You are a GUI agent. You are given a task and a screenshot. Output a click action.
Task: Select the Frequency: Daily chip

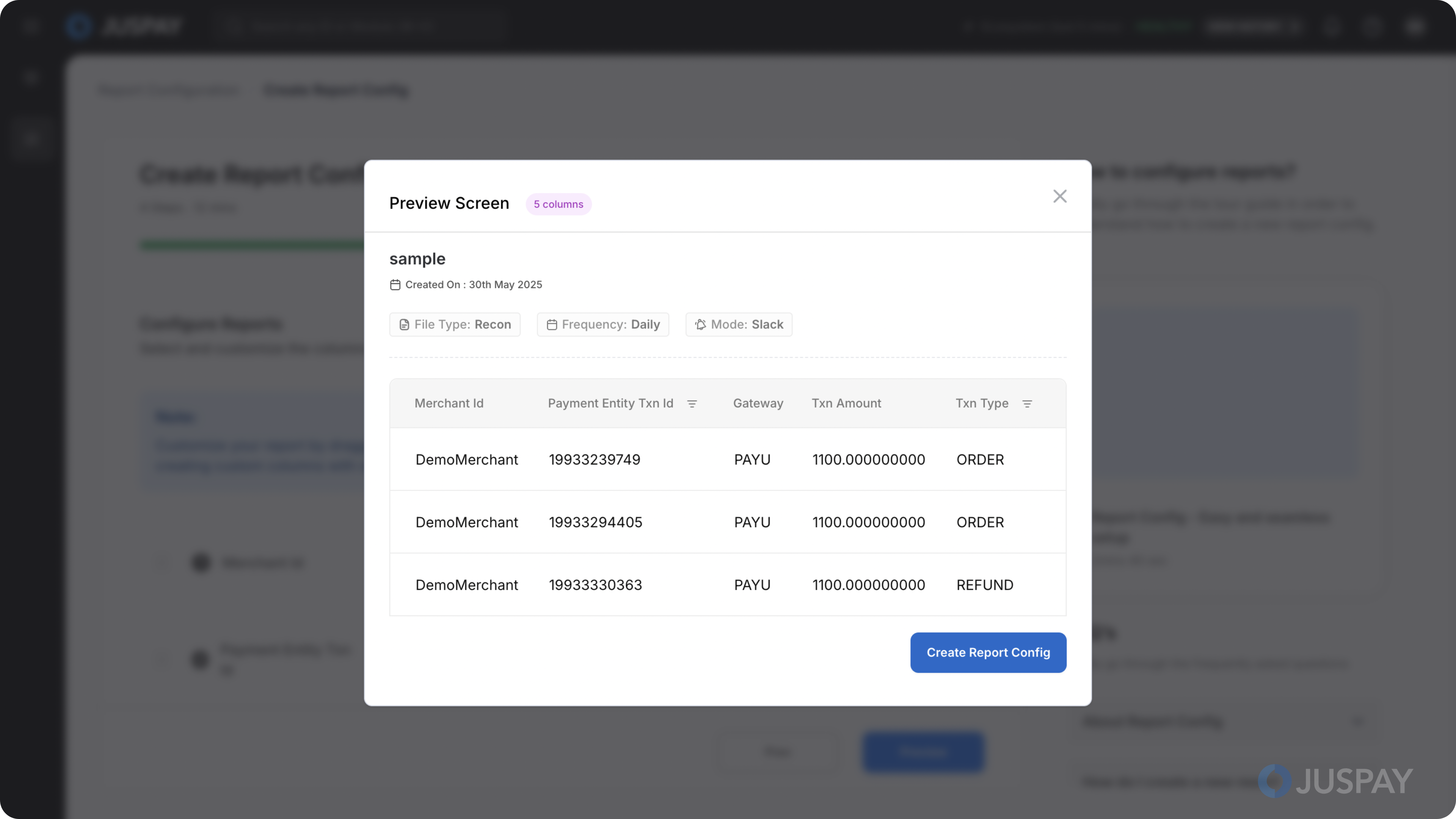[x=602, y=325]
